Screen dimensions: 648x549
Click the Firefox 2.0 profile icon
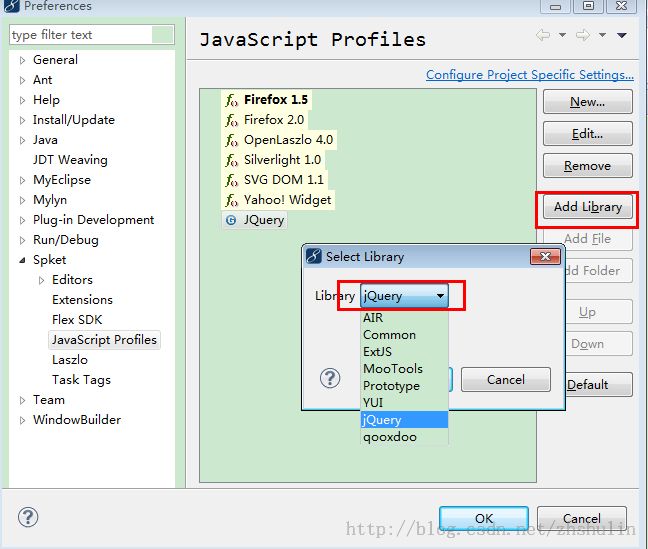pyautogui.click(x=231, y=120)
